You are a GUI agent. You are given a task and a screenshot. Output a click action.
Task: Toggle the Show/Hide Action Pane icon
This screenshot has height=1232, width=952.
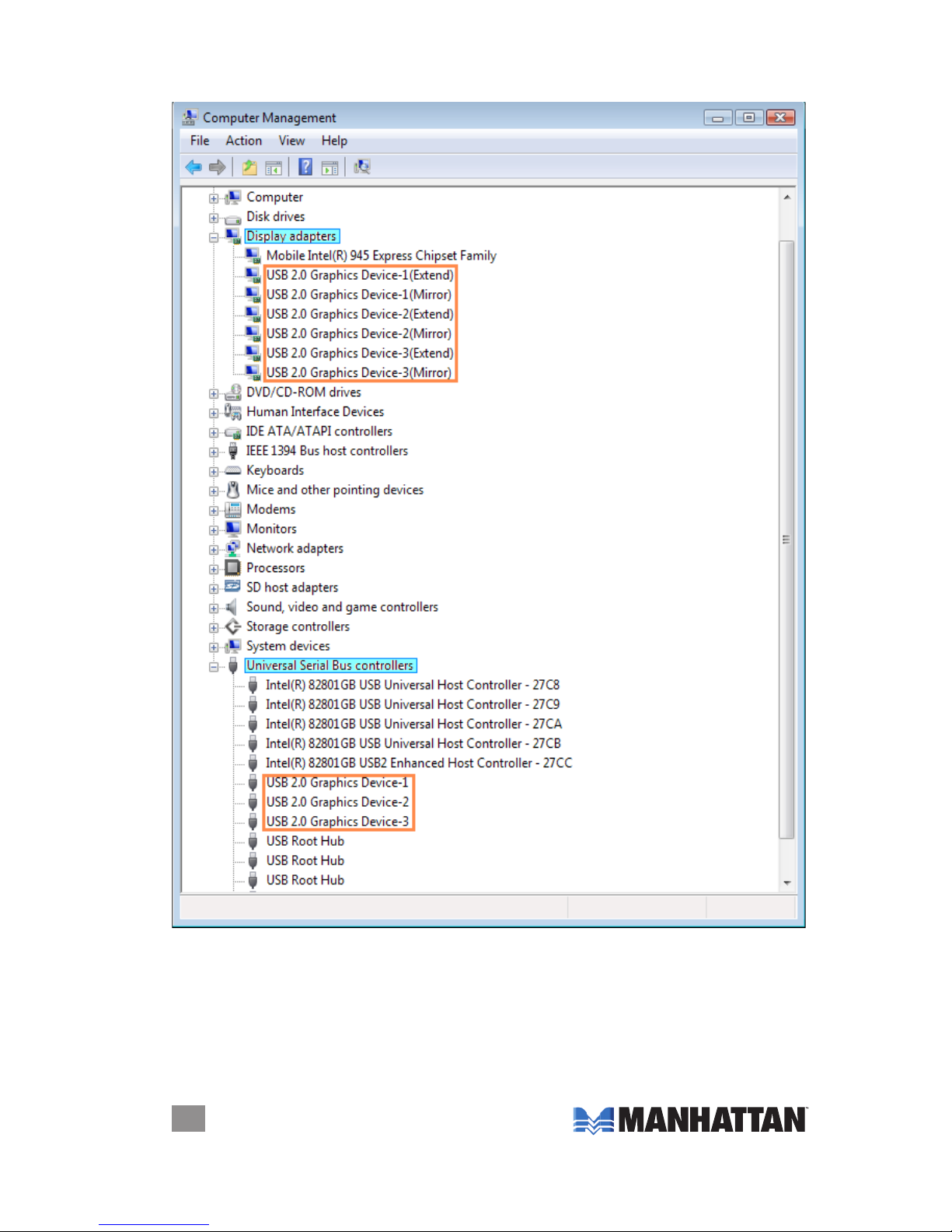[330, 168]
